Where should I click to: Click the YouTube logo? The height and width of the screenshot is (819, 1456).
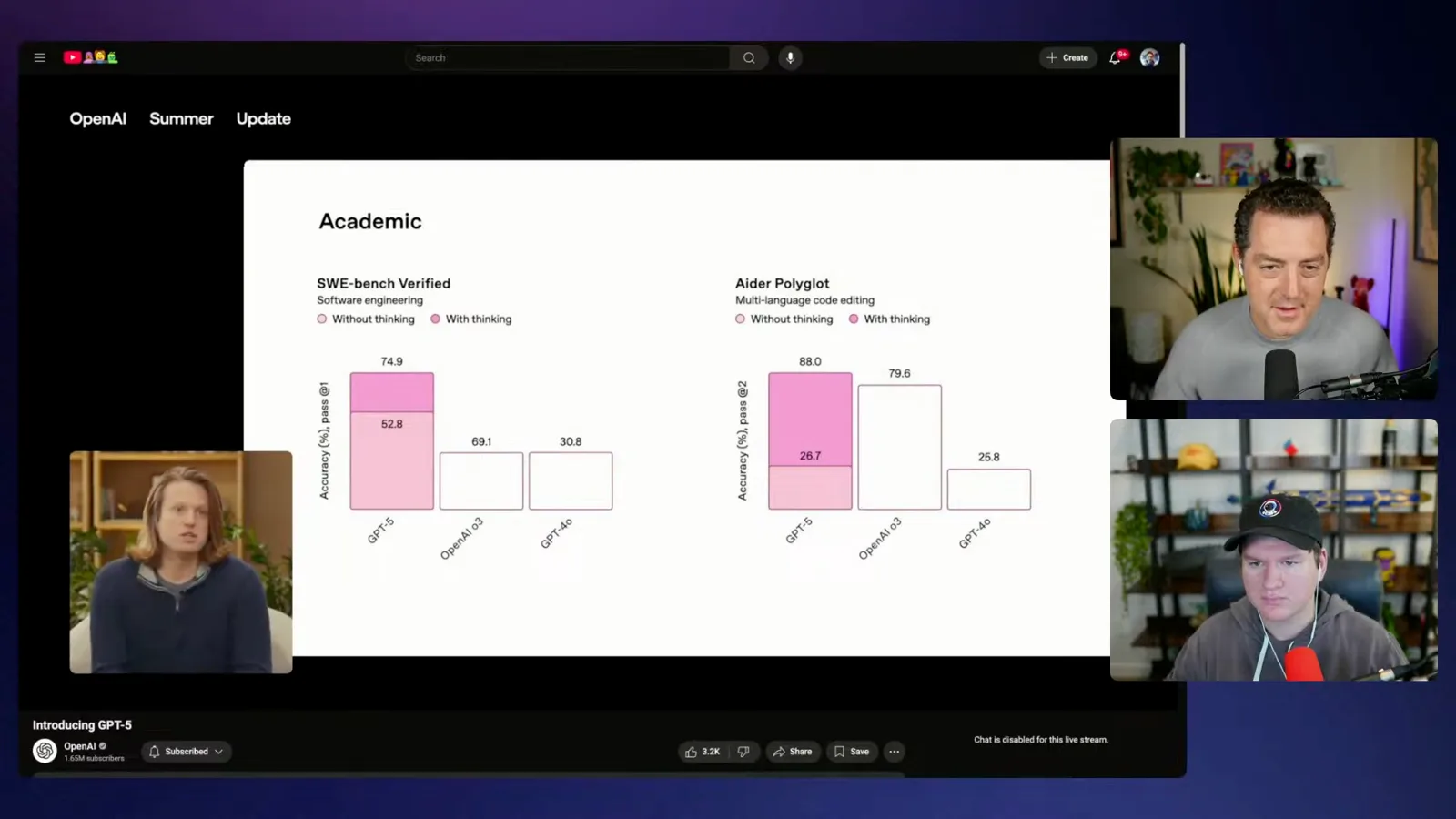[90, 57]
